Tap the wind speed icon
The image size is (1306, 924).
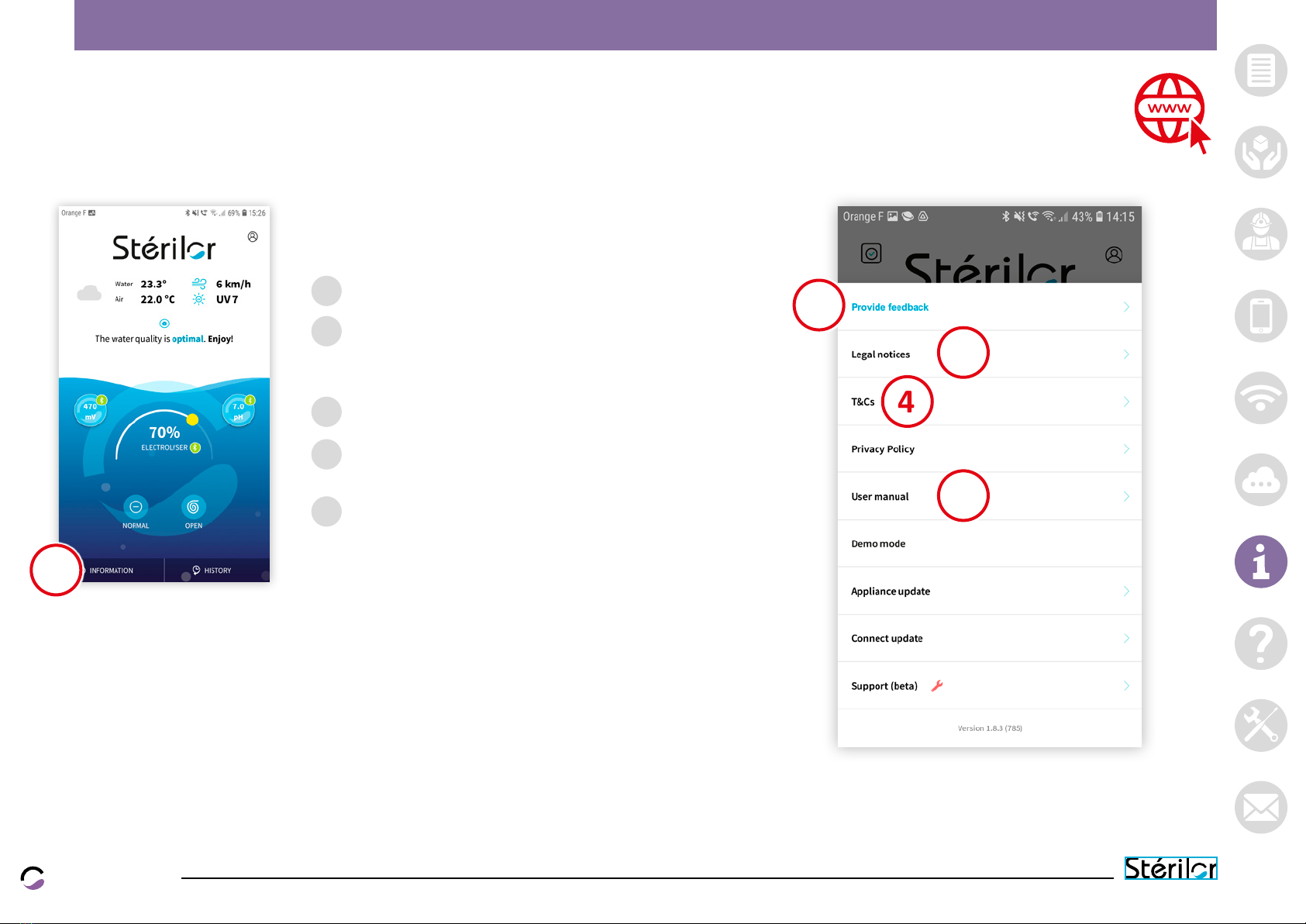(x=199, y=284)
